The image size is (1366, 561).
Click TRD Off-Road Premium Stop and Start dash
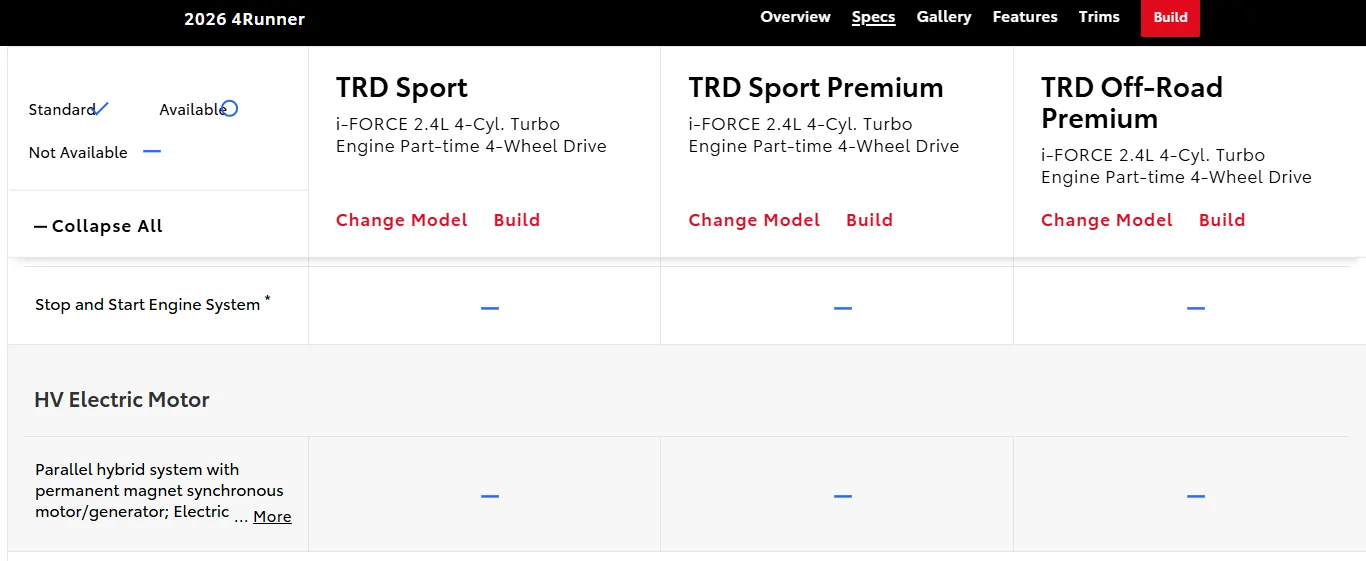coord(1195,308)
